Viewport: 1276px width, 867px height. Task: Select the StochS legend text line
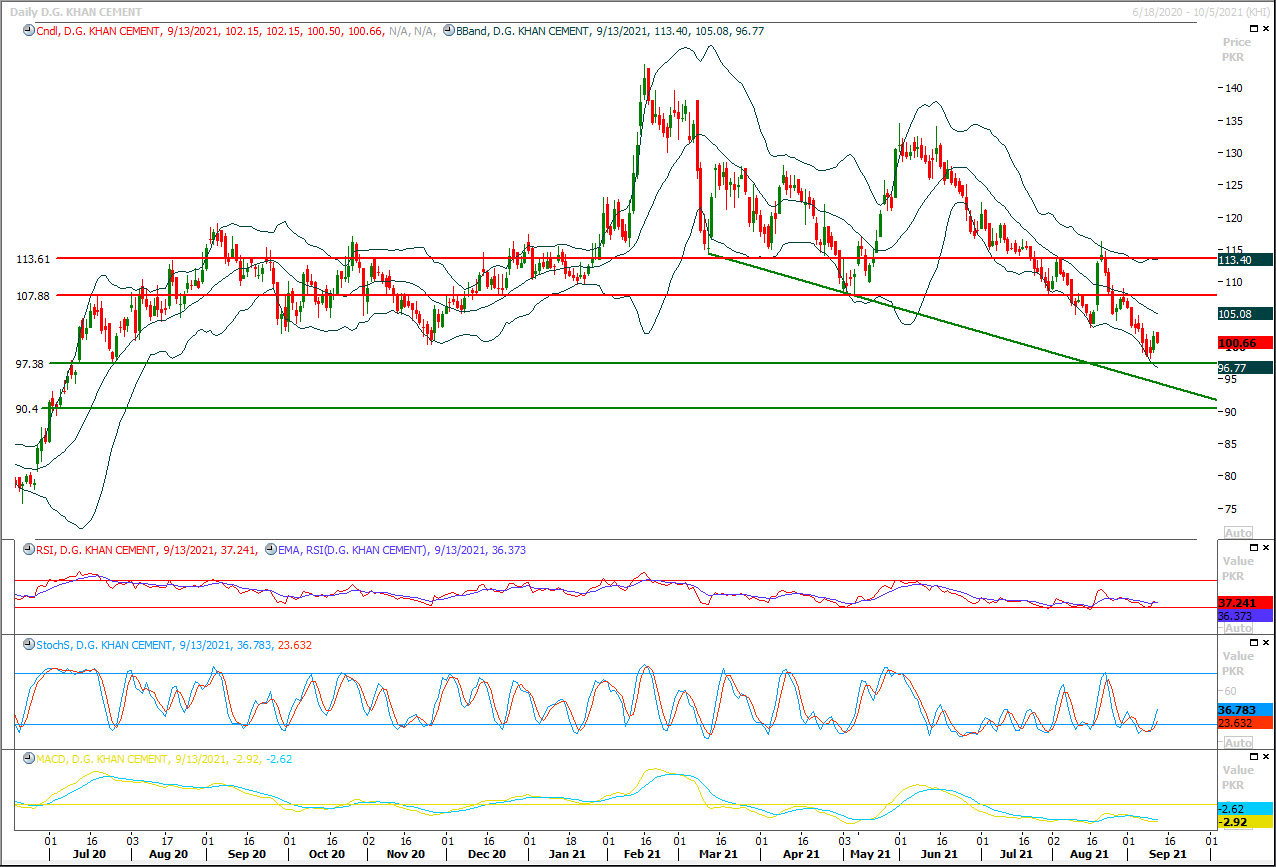[173, 645]
